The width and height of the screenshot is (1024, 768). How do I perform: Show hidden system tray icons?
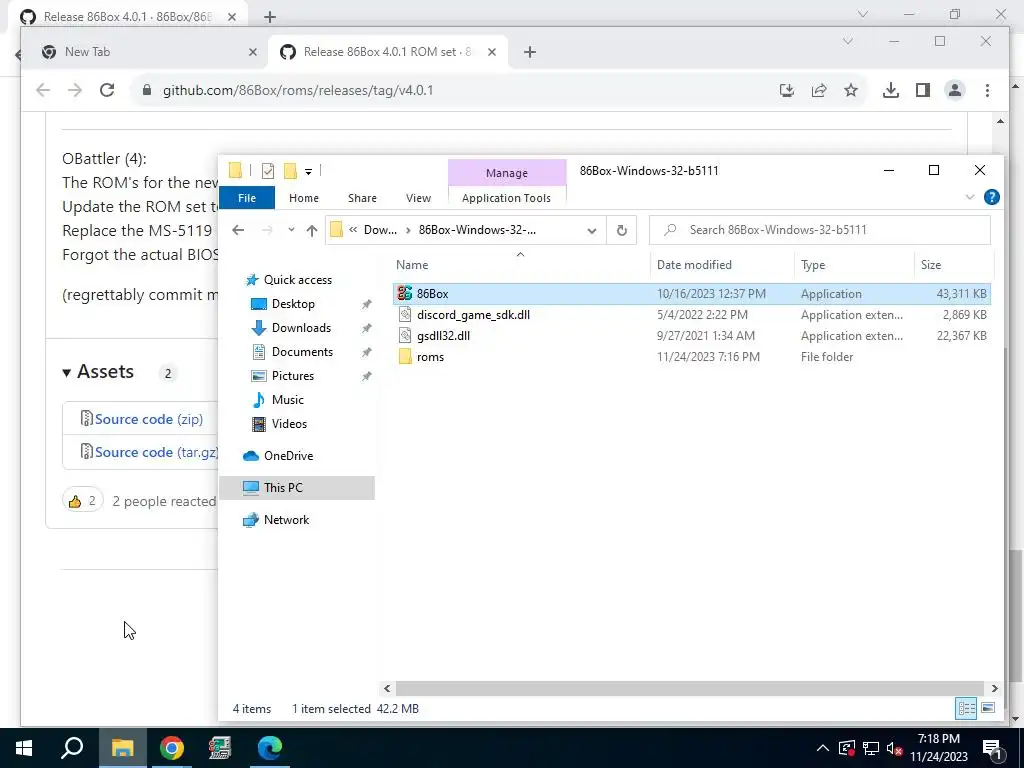tap(823, 748)
